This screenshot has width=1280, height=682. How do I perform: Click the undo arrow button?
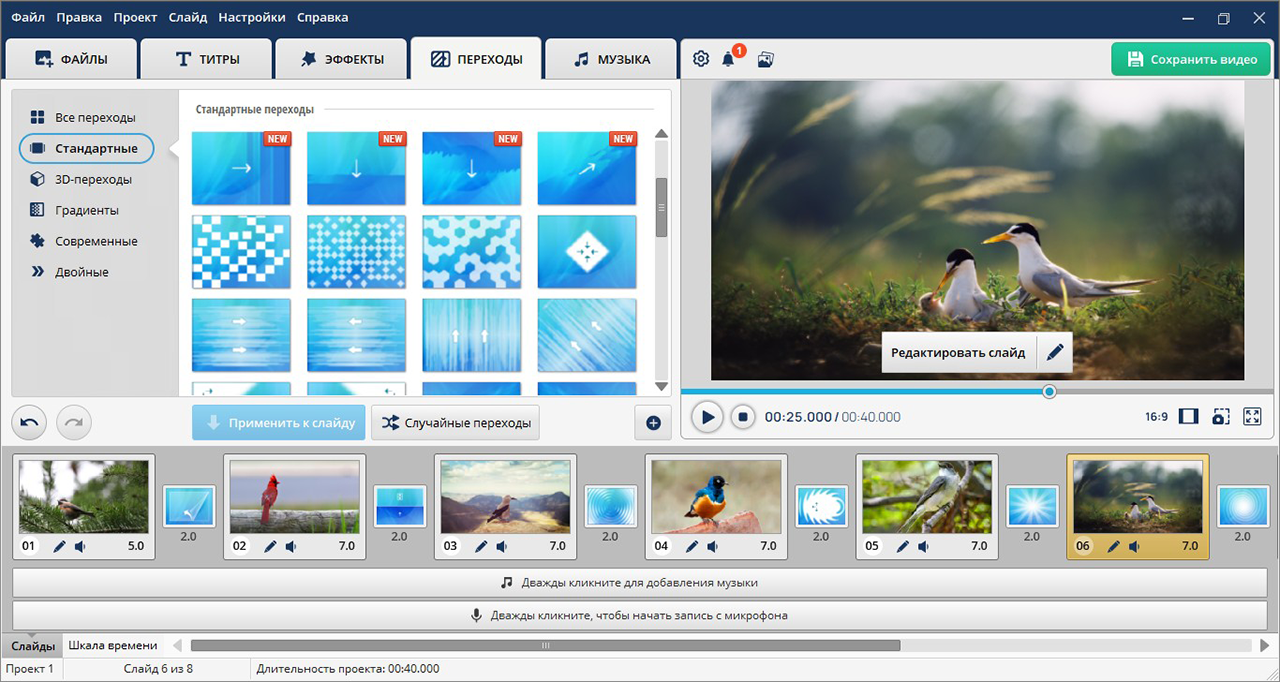(29, 423)
